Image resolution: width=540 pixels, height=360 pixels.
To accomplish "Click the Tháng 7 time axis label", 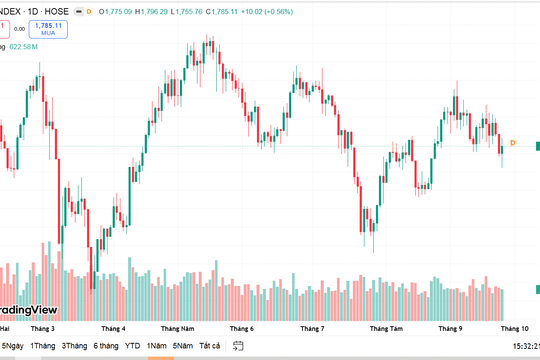I will point(312,329).
